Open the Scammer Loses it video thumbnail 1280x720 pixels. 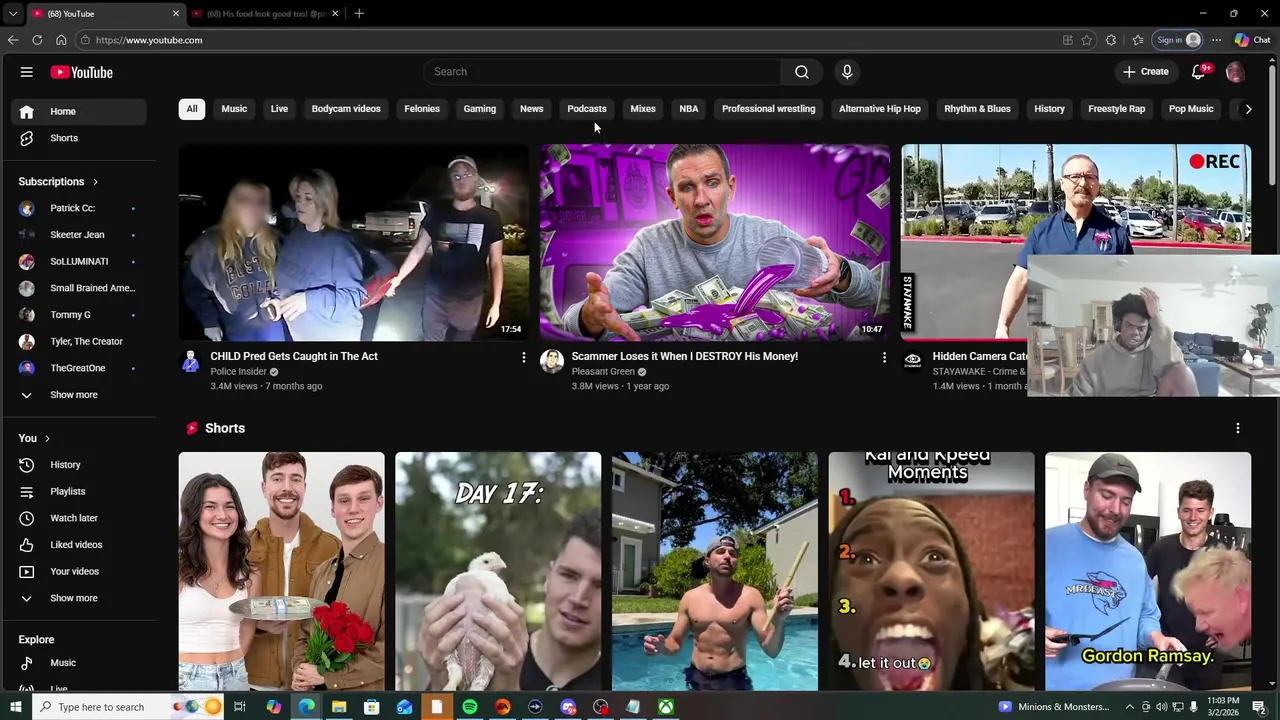tap(715, 242)
